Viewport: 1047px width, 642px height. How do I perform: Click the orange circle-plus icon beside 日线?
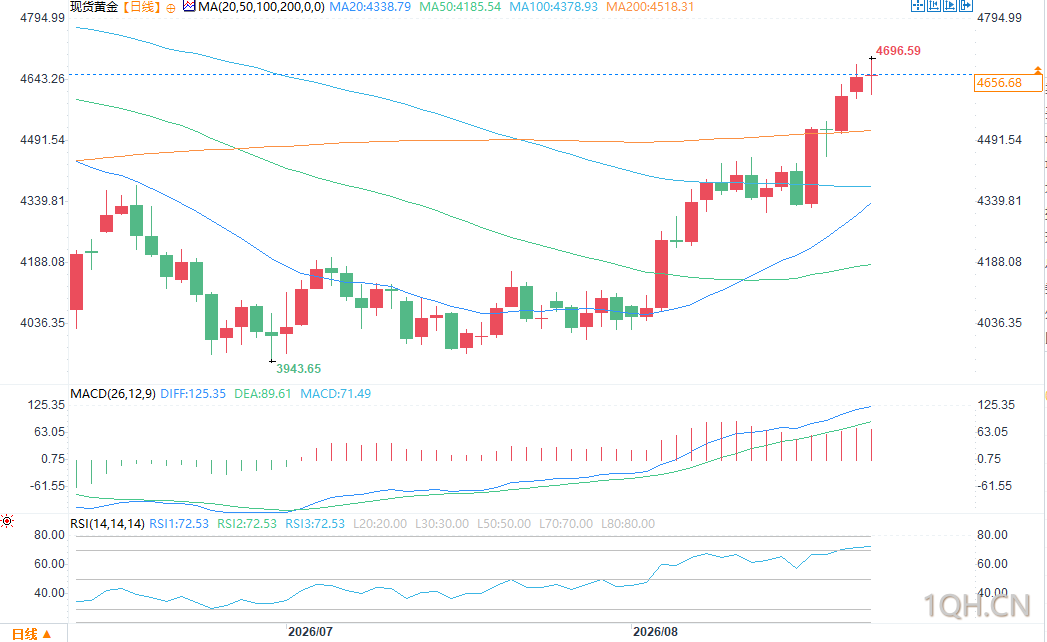(x=171, y=8)
